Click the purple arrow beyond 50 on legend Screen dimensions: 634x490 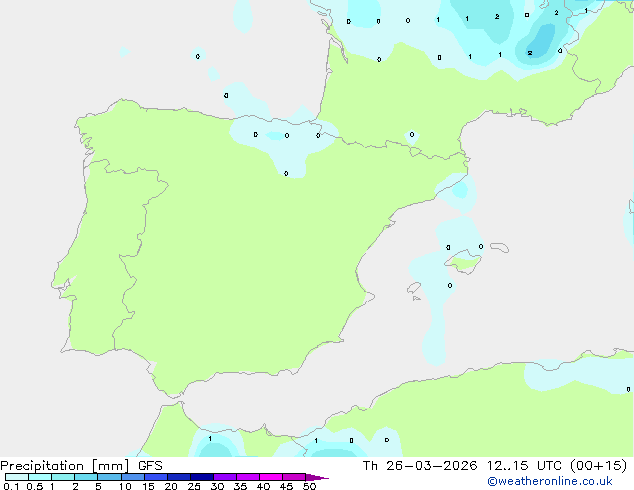point(317,477)
